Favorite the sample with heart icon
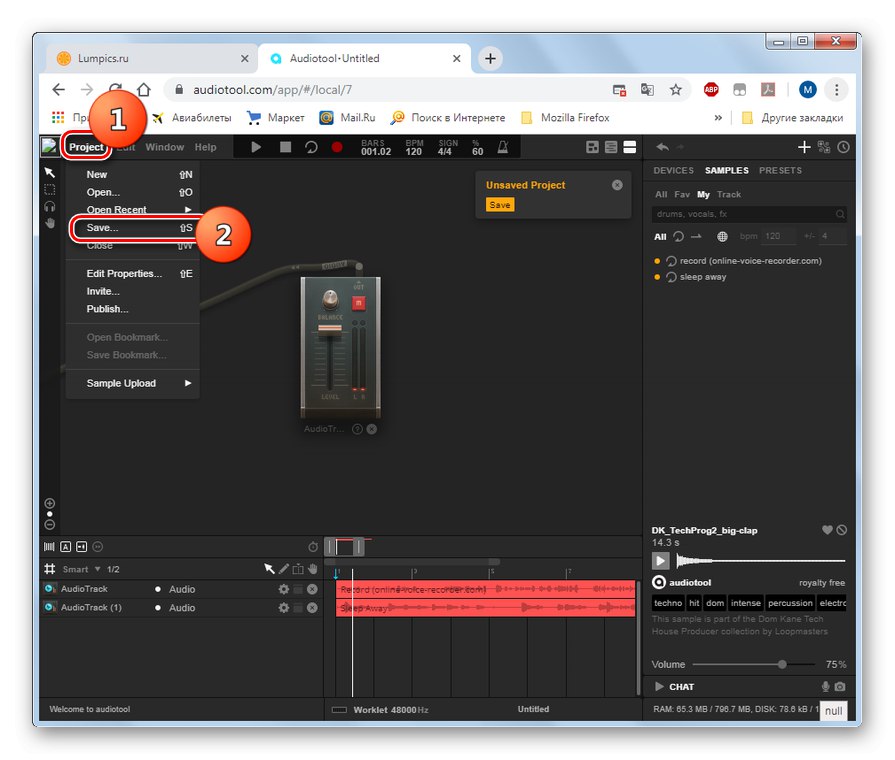 coord(827,530)
